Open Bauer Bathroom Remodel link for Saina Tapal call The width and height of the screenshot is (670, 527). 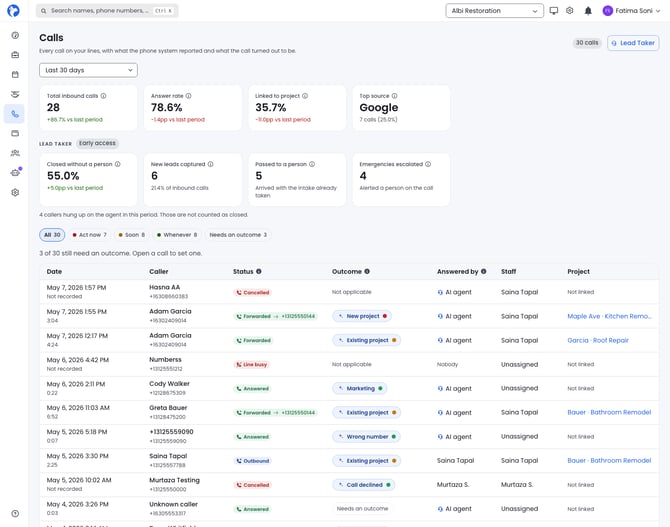(609, 461)
